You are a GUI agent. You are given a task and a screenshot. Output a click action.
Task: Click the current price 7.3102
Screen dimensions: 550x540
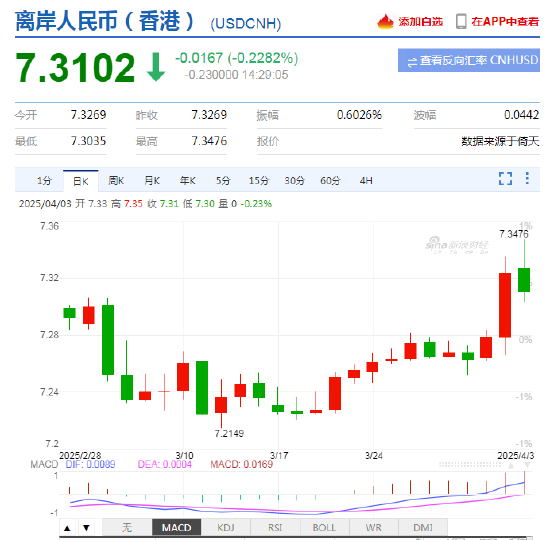click(x=75, y=67)
